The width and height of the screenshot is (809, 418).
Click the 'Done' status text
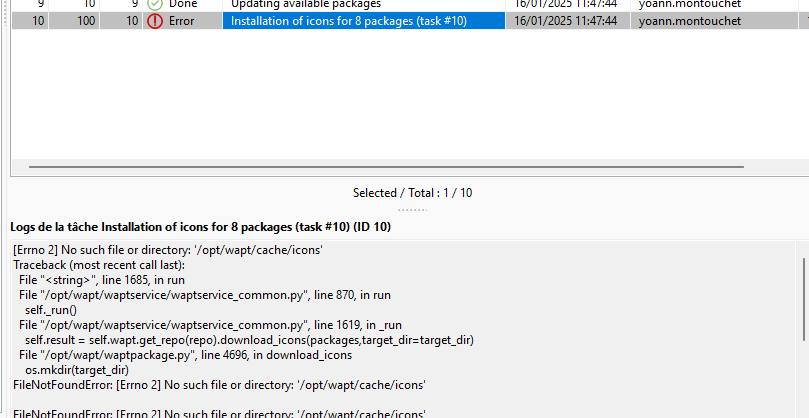click(x=183, y=5)
